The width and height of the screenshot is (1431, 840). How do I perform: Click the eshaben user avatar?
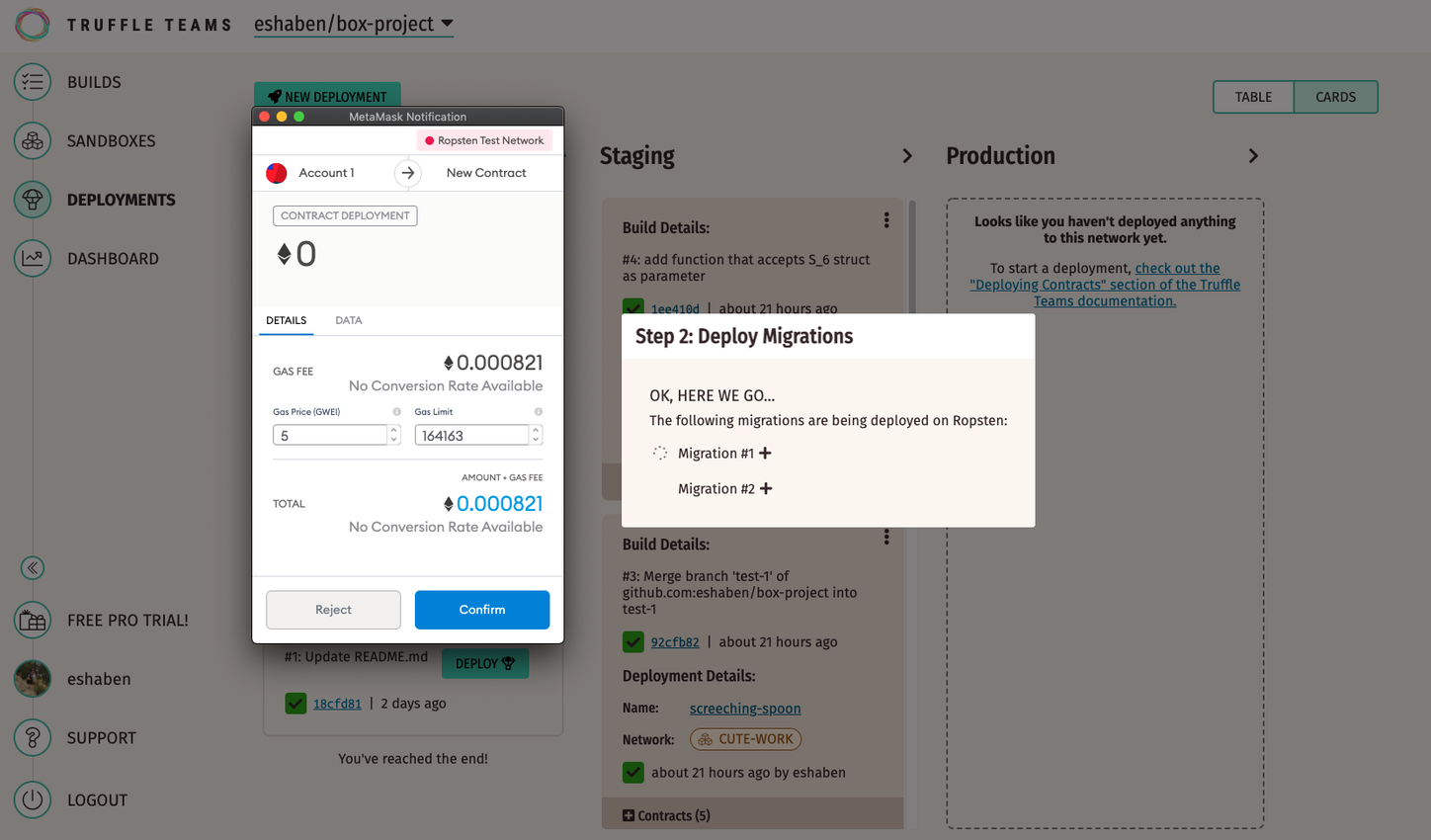click(33, 679)
